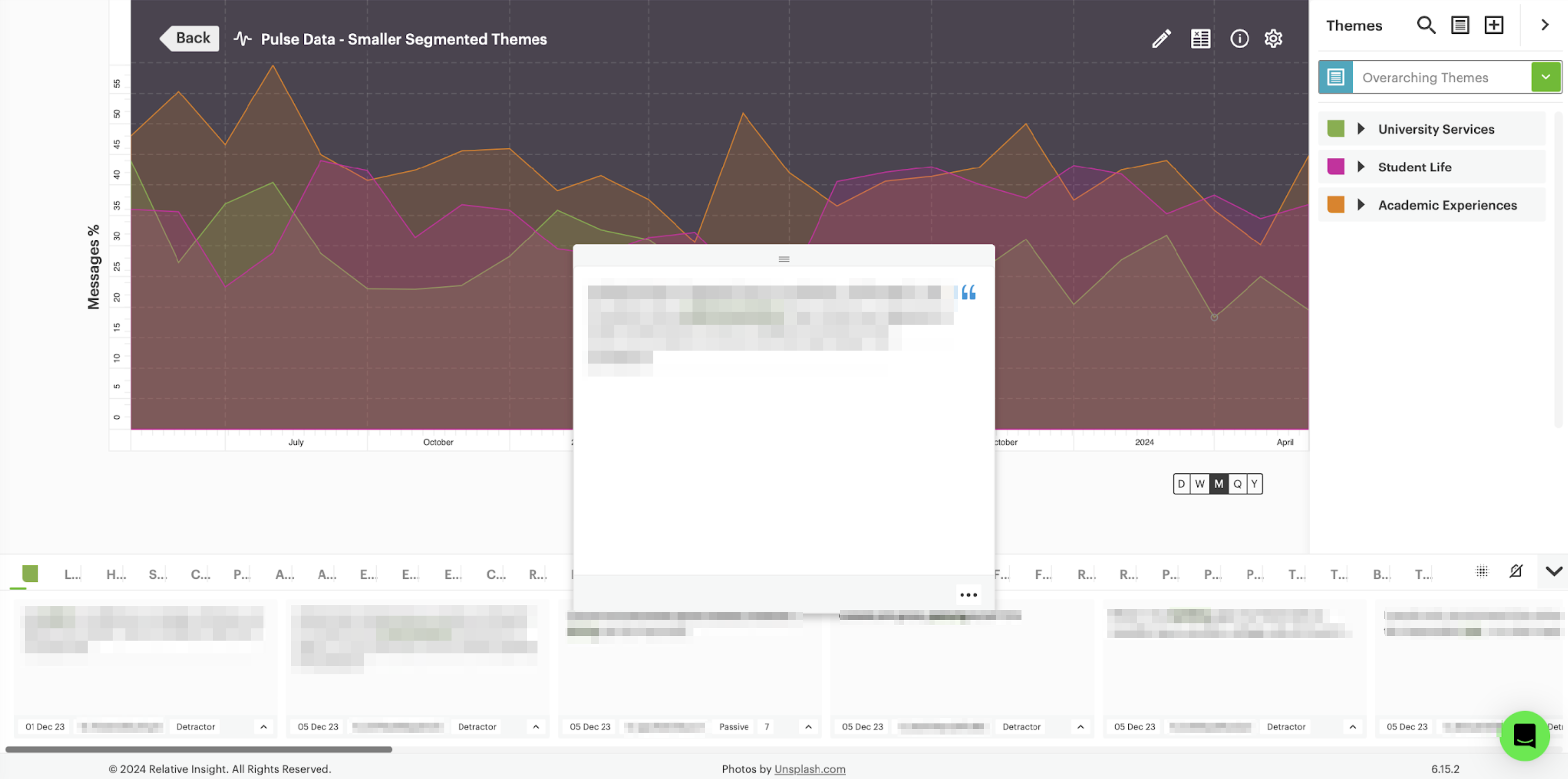This screenshot has height=779, width=1568.
Task: Switch the time interval to W (weekly)
Action: pyautogui.click(x=1200, y=484)
